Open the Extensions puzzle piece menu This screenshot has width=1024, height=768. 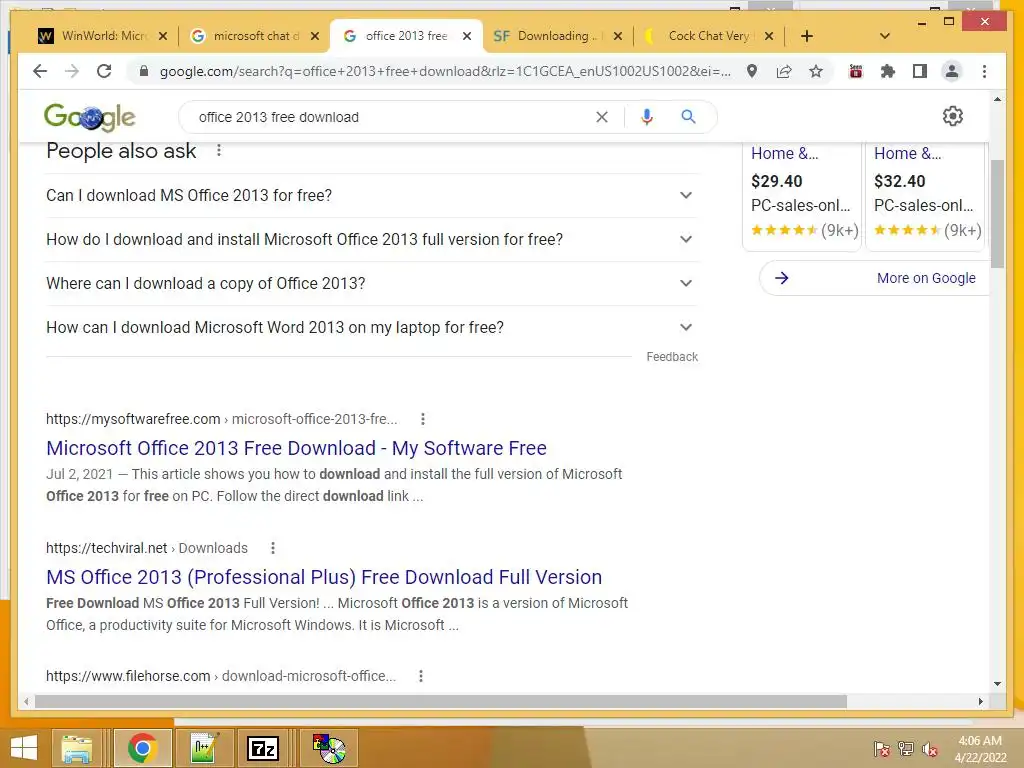click(x=888, y=71)
